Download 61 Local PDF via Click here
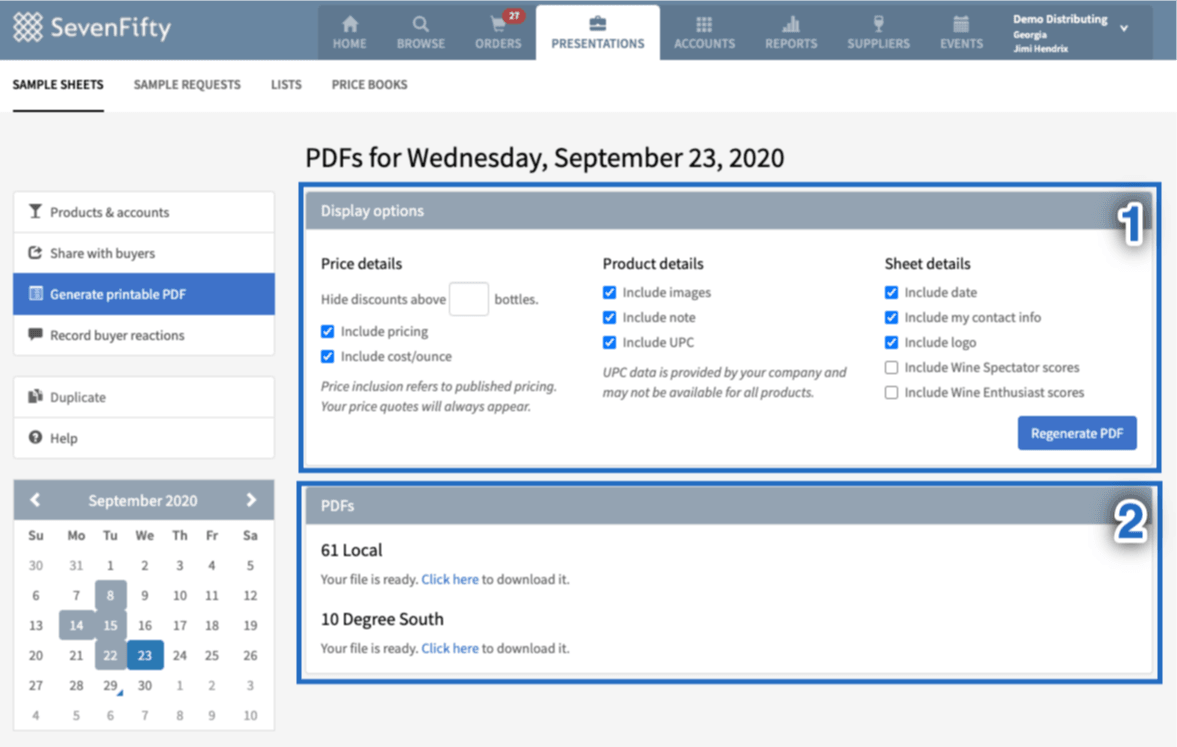 450,579
